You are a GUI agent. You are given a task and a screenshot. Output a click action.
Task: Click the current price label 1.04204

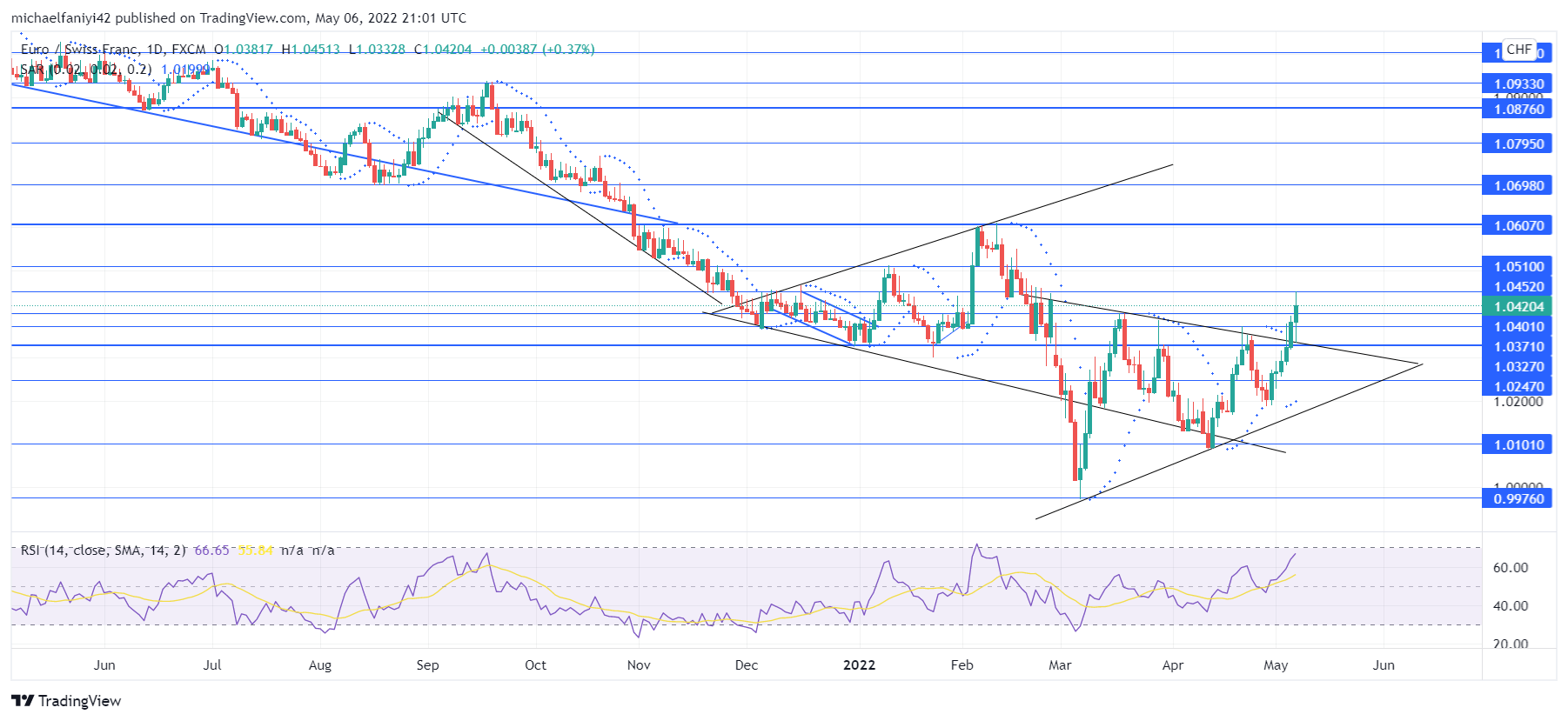[1518, 307]
